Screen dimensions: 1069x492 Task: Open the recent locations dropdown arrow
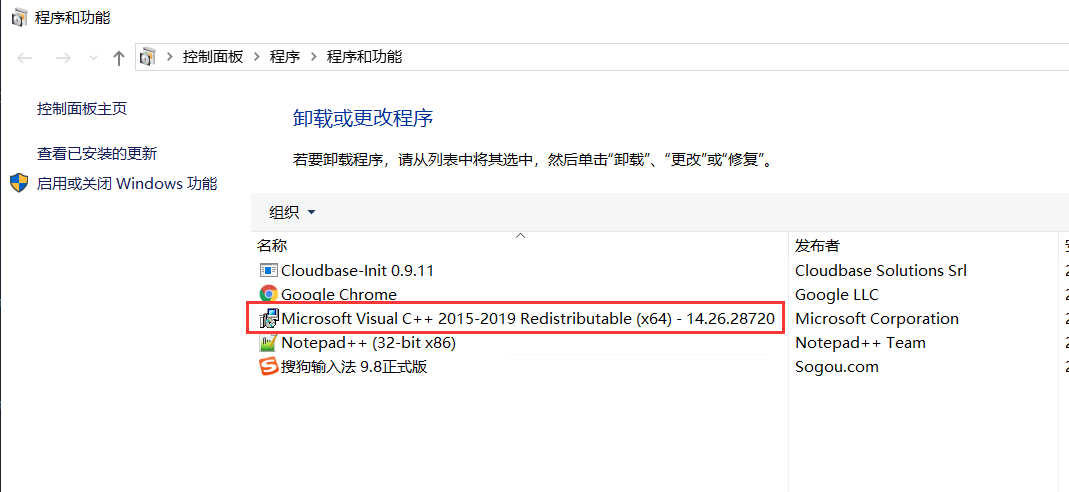point(94,59)
